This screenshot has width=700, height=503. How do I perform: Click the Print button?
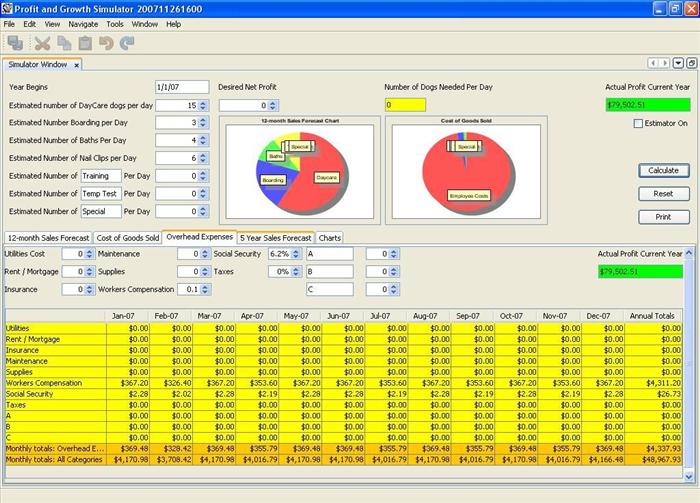click(663, 217)
